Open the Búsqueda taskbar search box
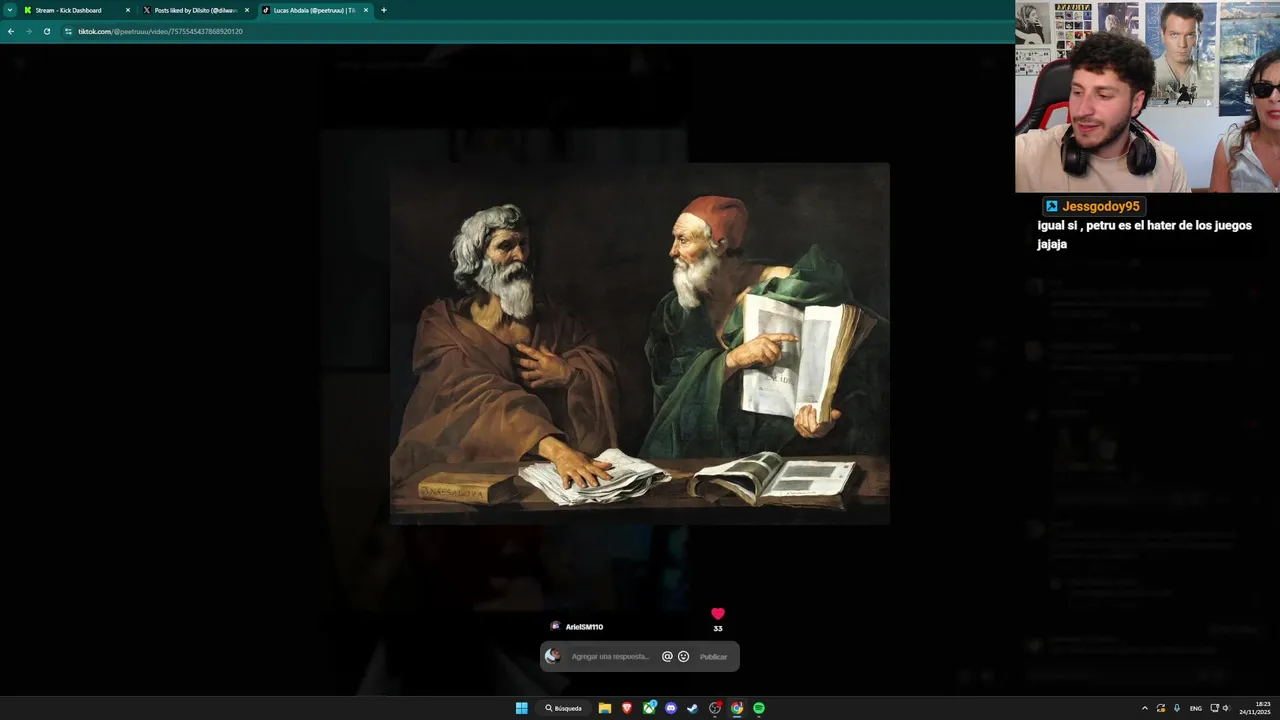The height and width of the screenshot is (720, 1280). (563, 708)
